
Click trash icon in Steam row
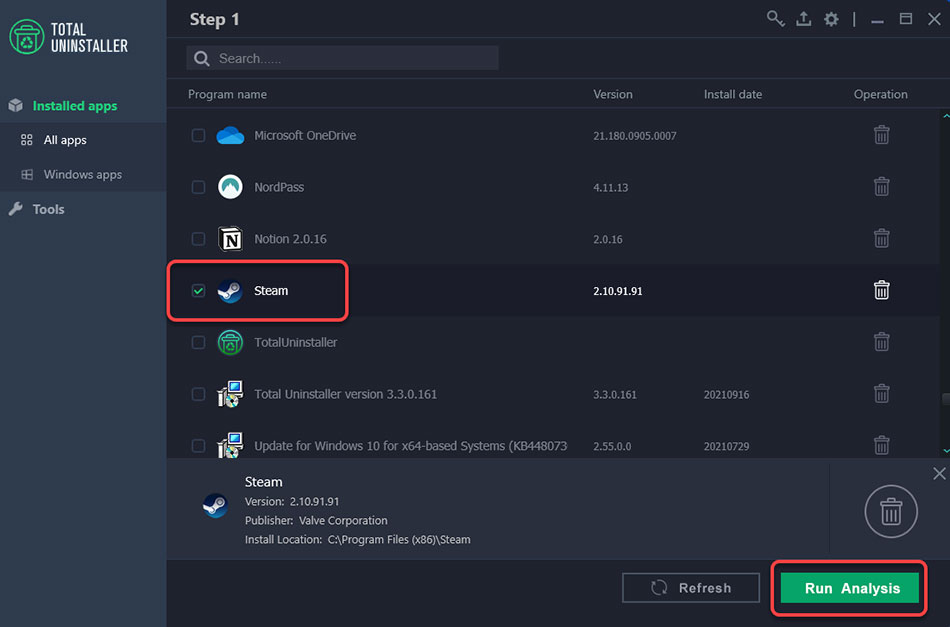coord(882,290)
